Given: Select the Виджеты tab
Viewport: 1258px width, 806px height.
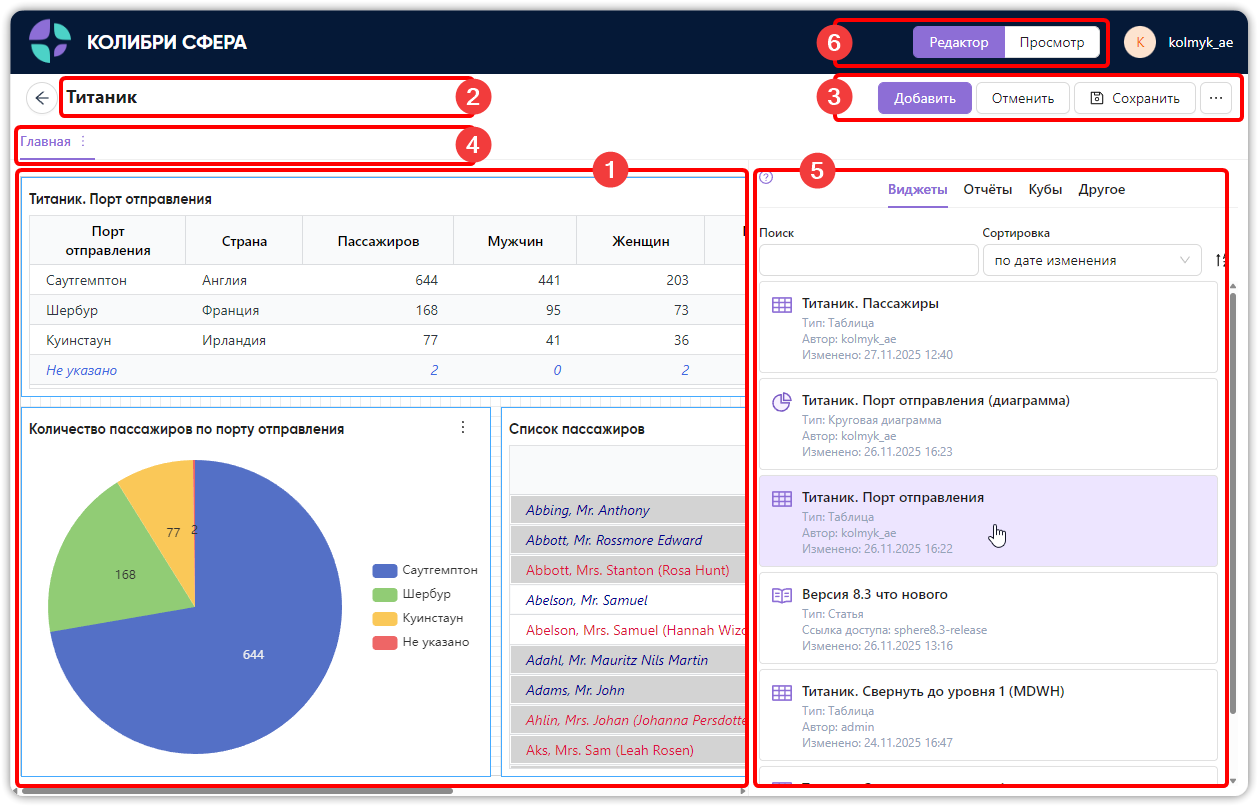Looking at the screenshot, I should [x=918, y=189].
